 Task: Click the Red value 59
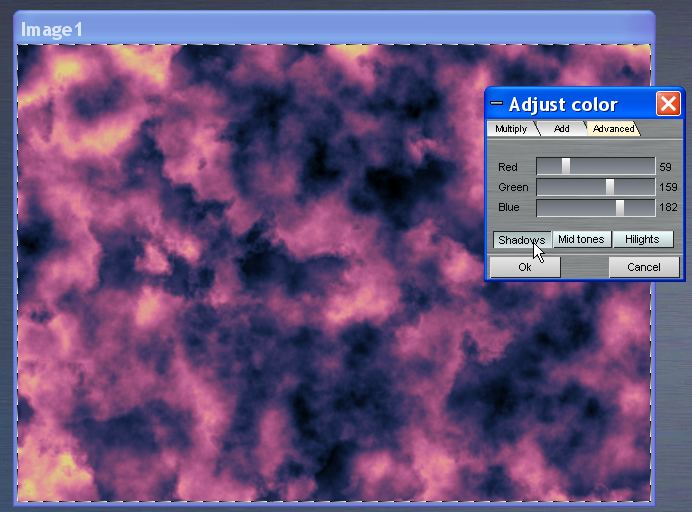tap(665, 167)
